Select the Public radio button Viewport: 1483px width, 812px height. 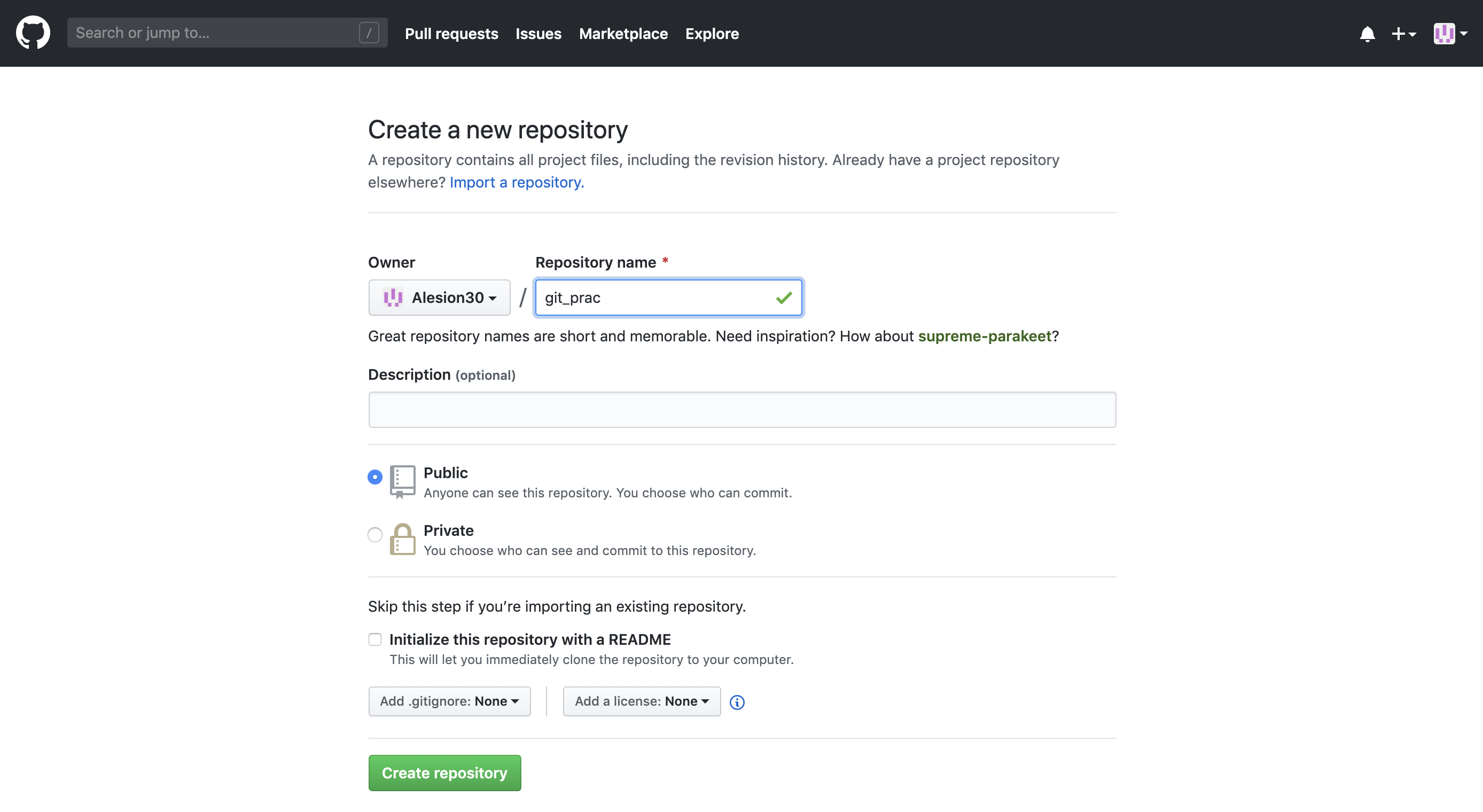coord(375,477)
